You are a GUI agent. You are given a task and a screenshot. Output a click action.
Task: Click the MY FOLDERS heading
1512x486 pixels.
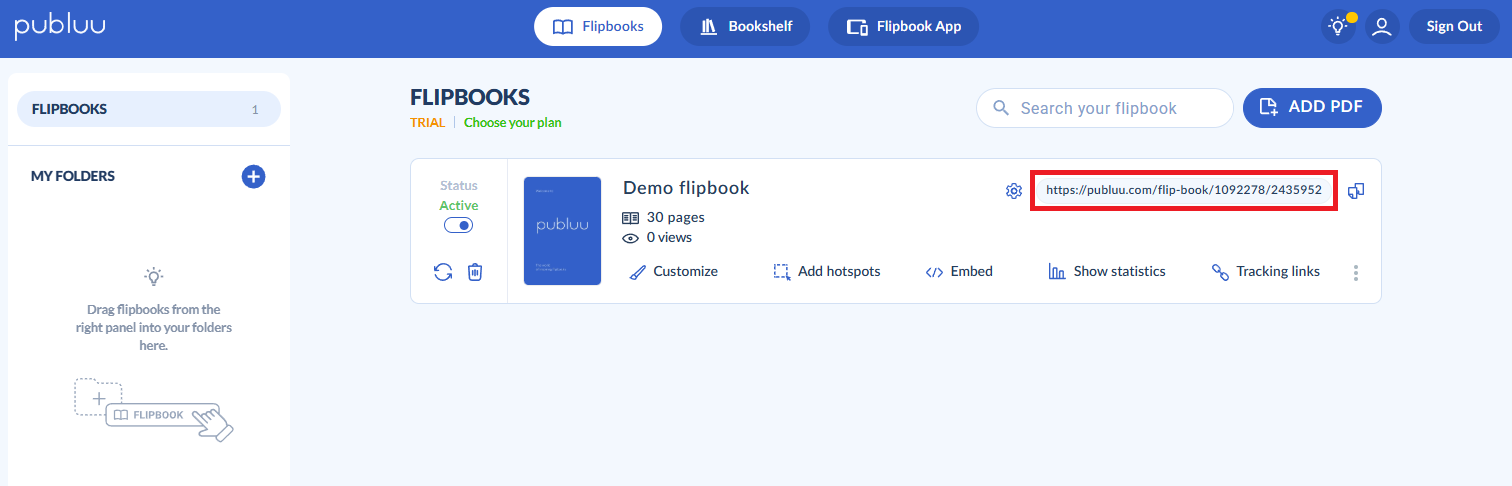73,176
